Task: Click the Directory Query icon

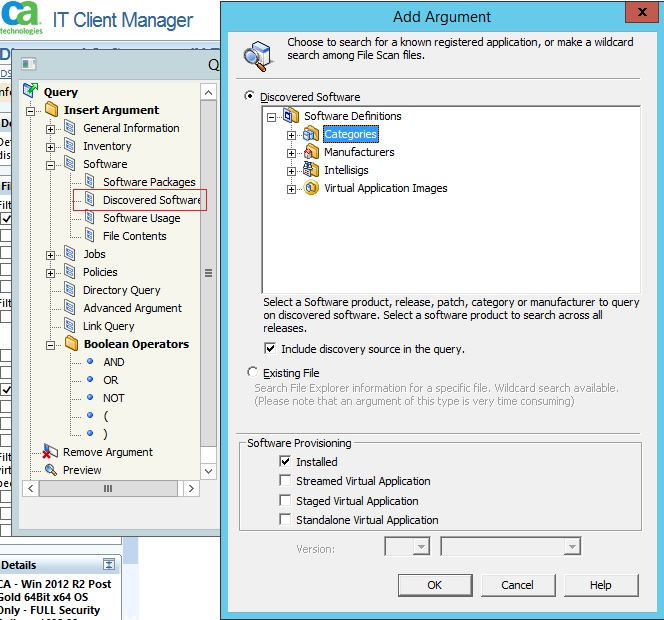Action: pyautogui.click(x=70, y=289)
